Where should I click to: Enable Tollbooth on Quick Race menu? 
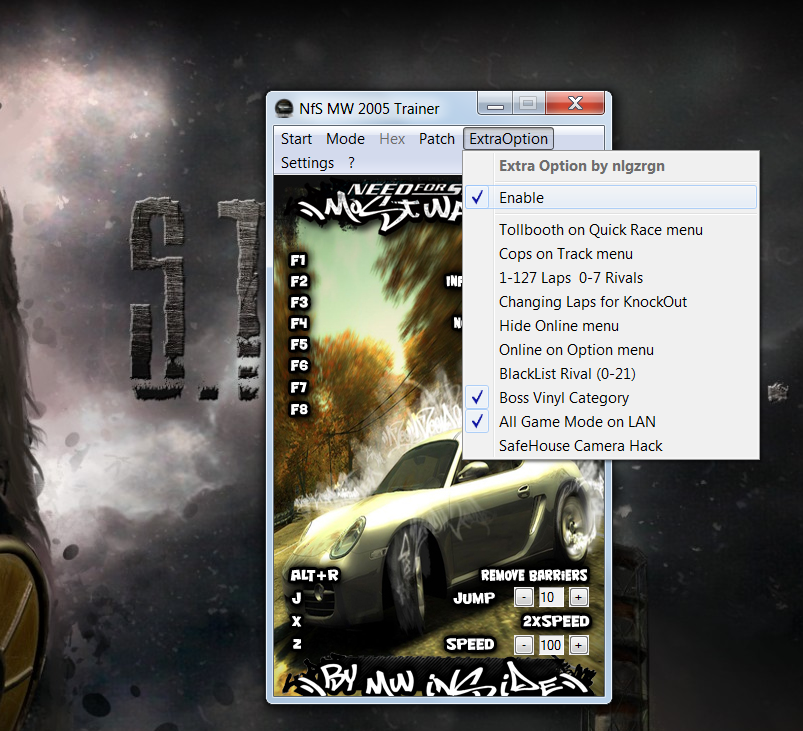(x=610, y=230)
